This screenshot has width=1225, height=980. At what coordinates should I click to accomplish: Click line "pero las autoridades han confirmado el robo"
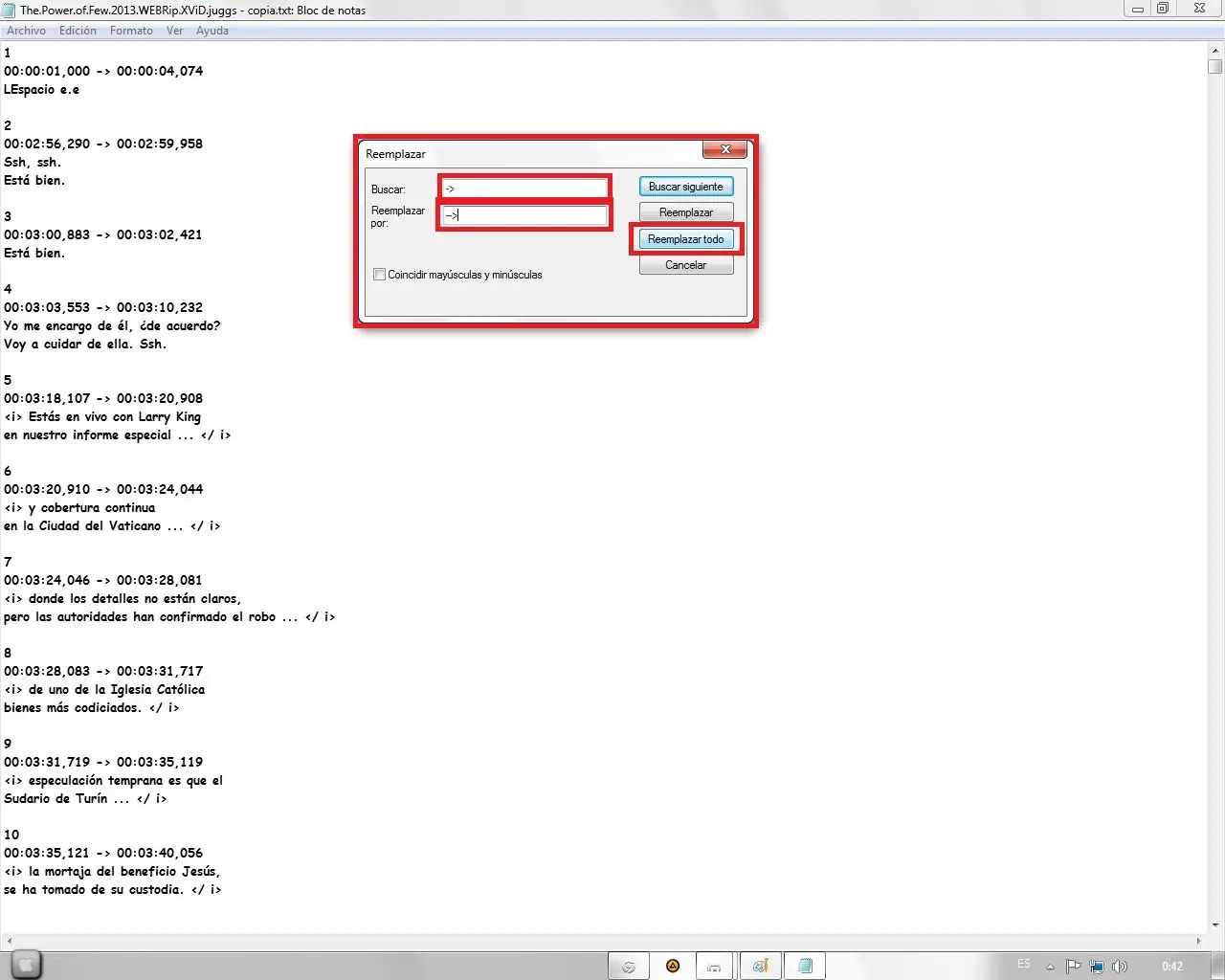coord(169,616)
